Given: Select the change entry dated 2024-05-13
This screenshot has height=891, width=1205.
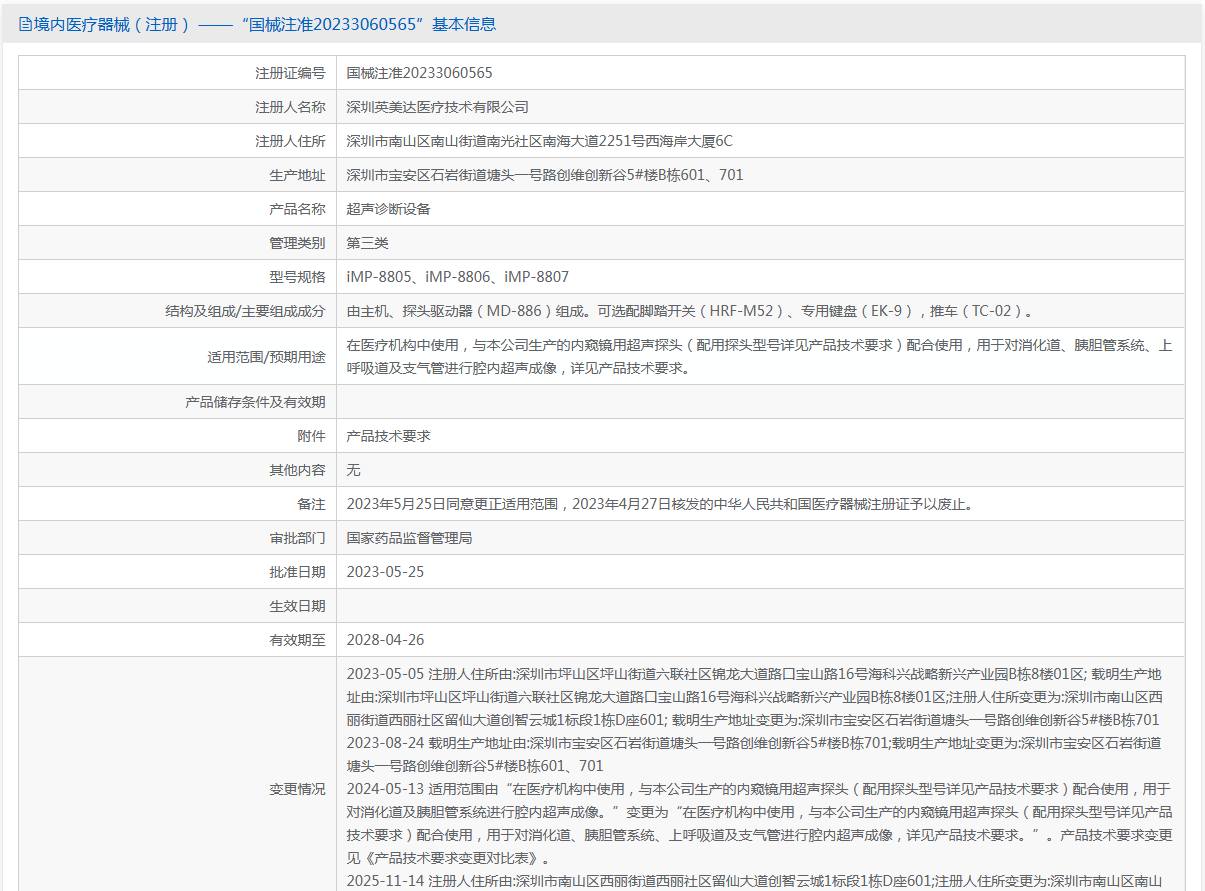Looking at the screenshot, I should (x=759, y=823).
